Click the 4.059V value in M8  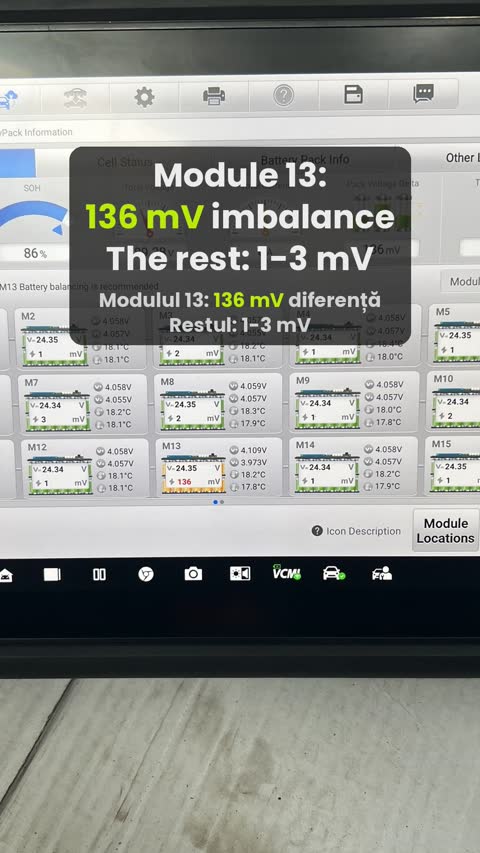(x=254, y=386)
